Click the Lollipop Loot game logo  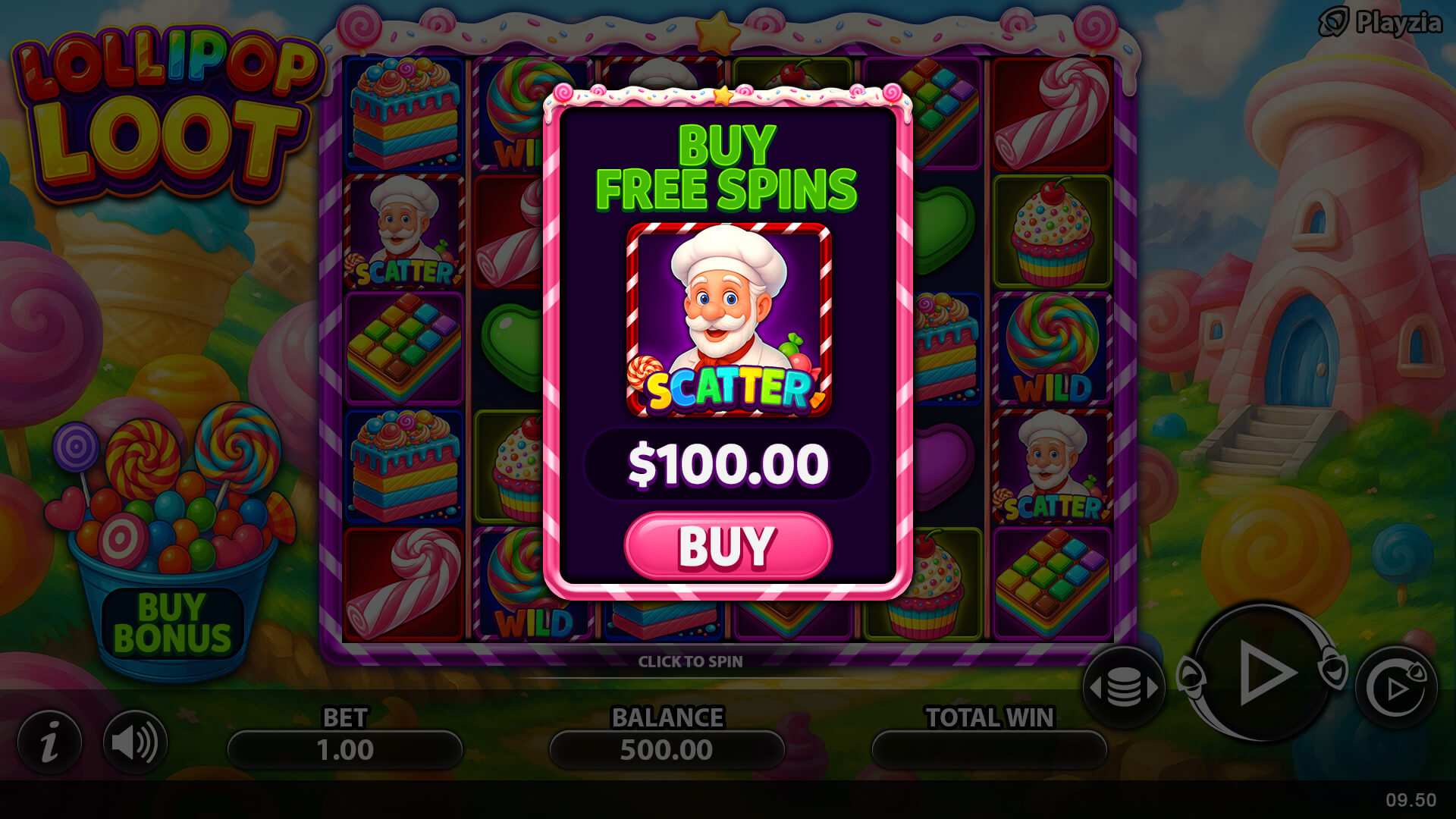tap(167, 114)
